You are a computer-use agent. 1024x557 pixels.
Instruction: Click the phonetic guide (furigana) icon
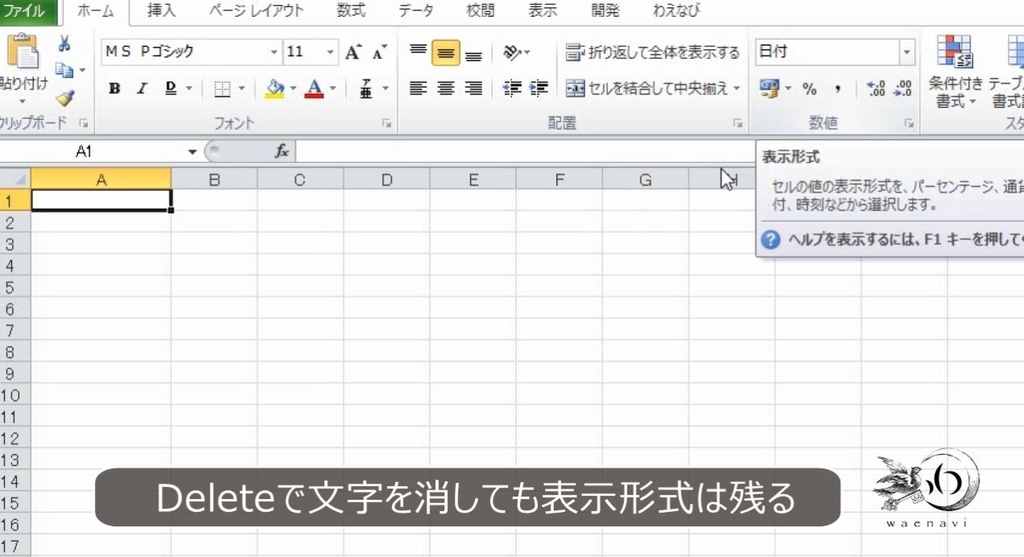pyautogui.click(x=366, y=89)
